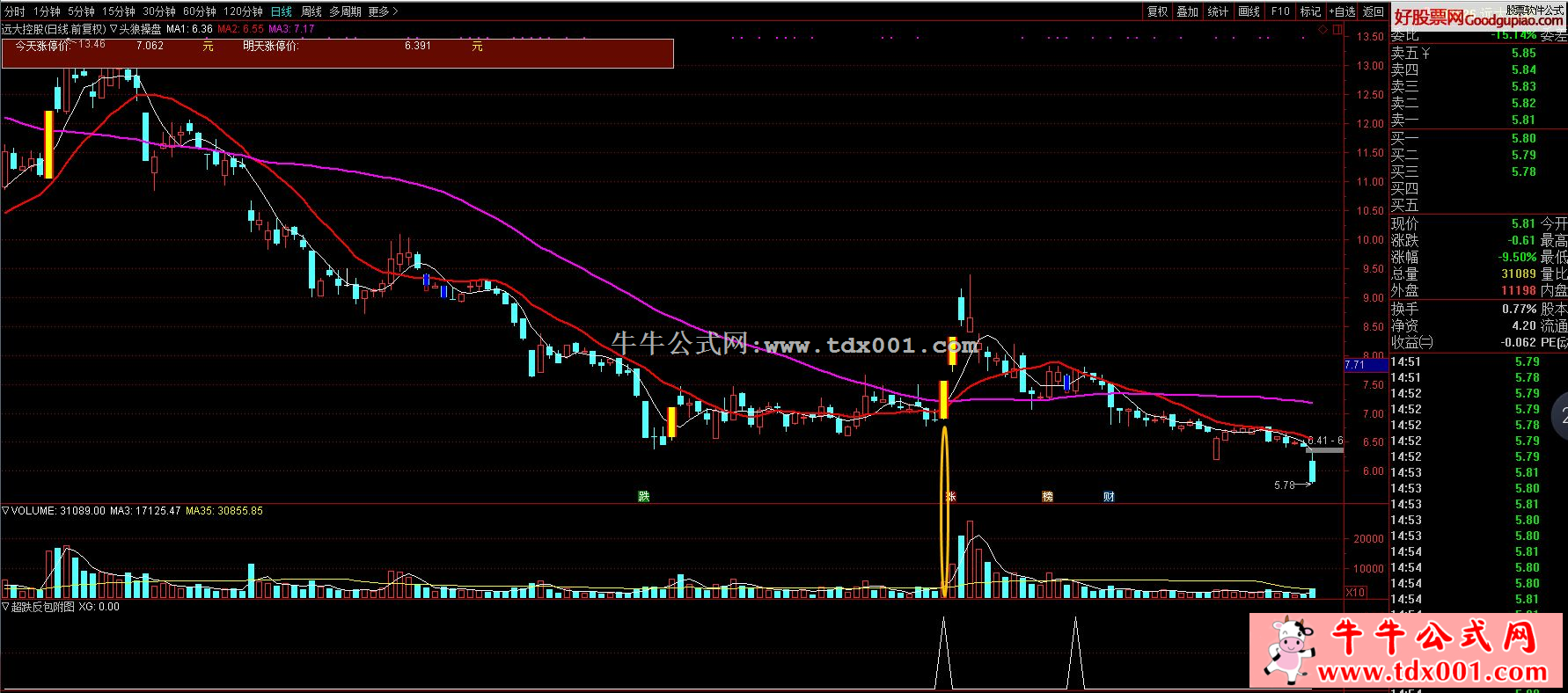The height and width of the screenshot is (693, 1568).
Task: Activate the 画线 drawing tools button
Action: pyautogui.click(x=1249, y=11)
